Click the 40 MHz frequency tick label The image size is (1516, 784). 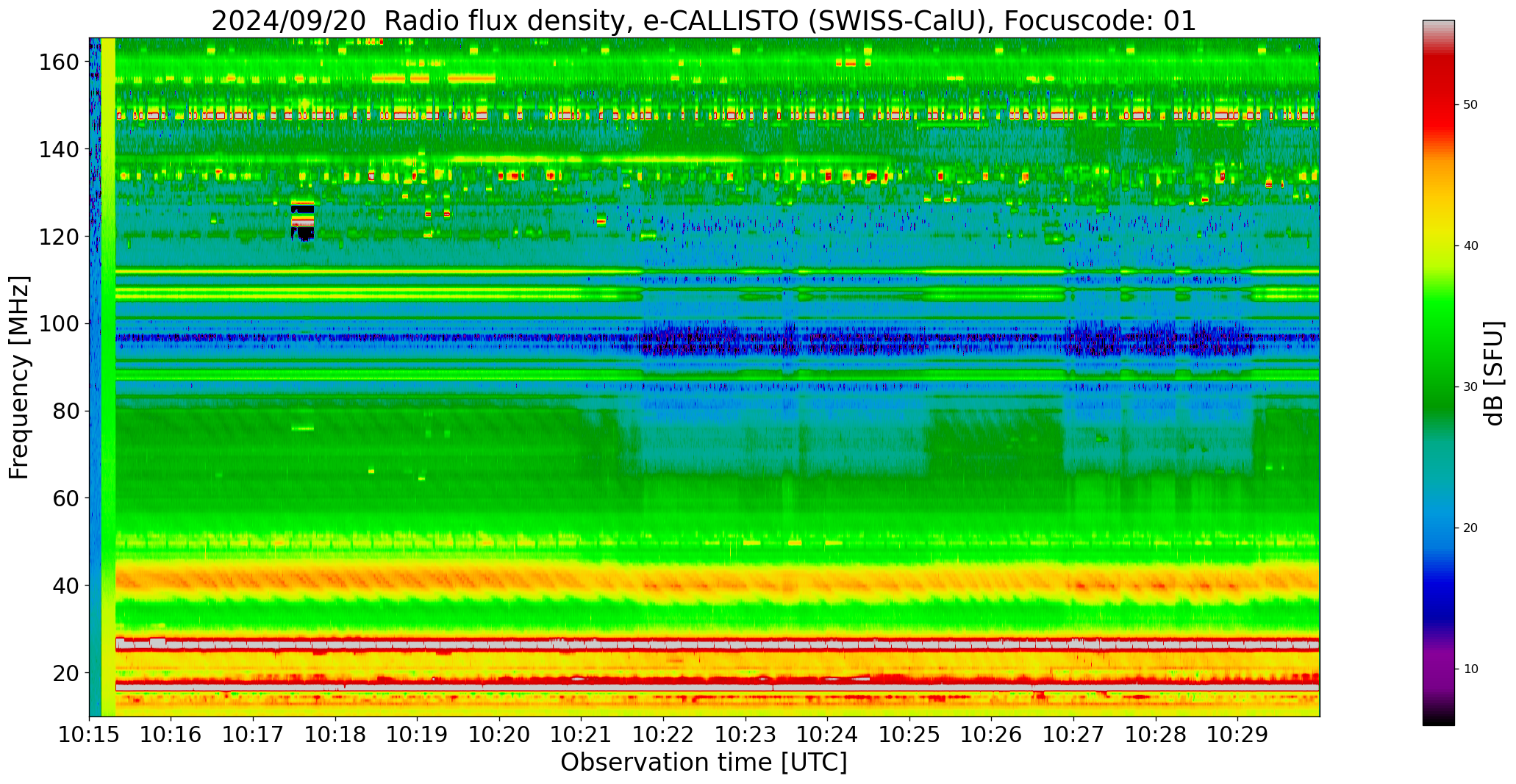coord(66,586)
